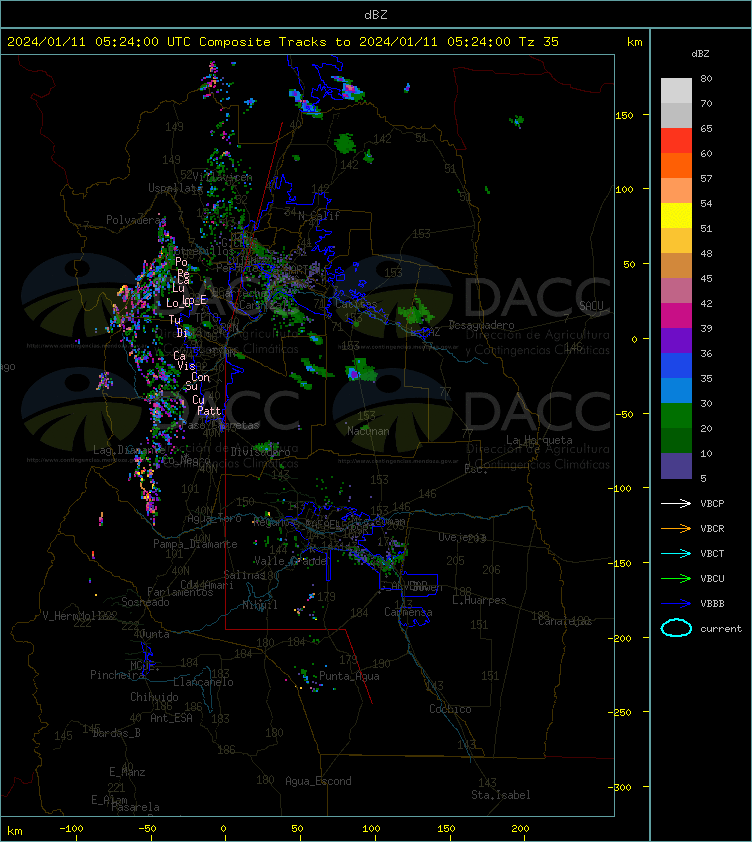Click the green VBCU arrow legend icon
Viewport: 752px width, 842px height.
(676, 578)
